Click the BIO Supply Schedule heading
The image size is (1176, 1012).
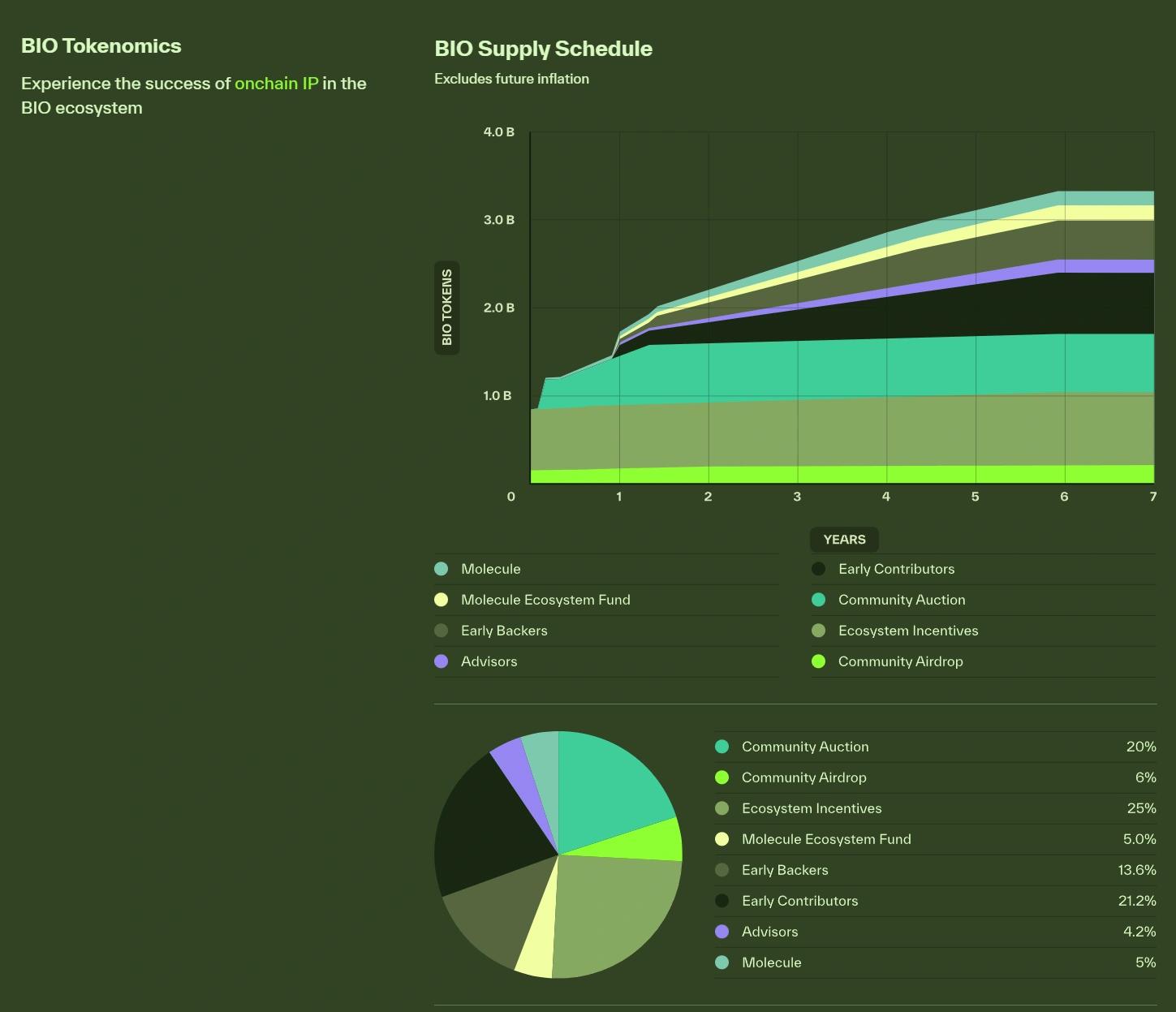click(x=544, y=49)
